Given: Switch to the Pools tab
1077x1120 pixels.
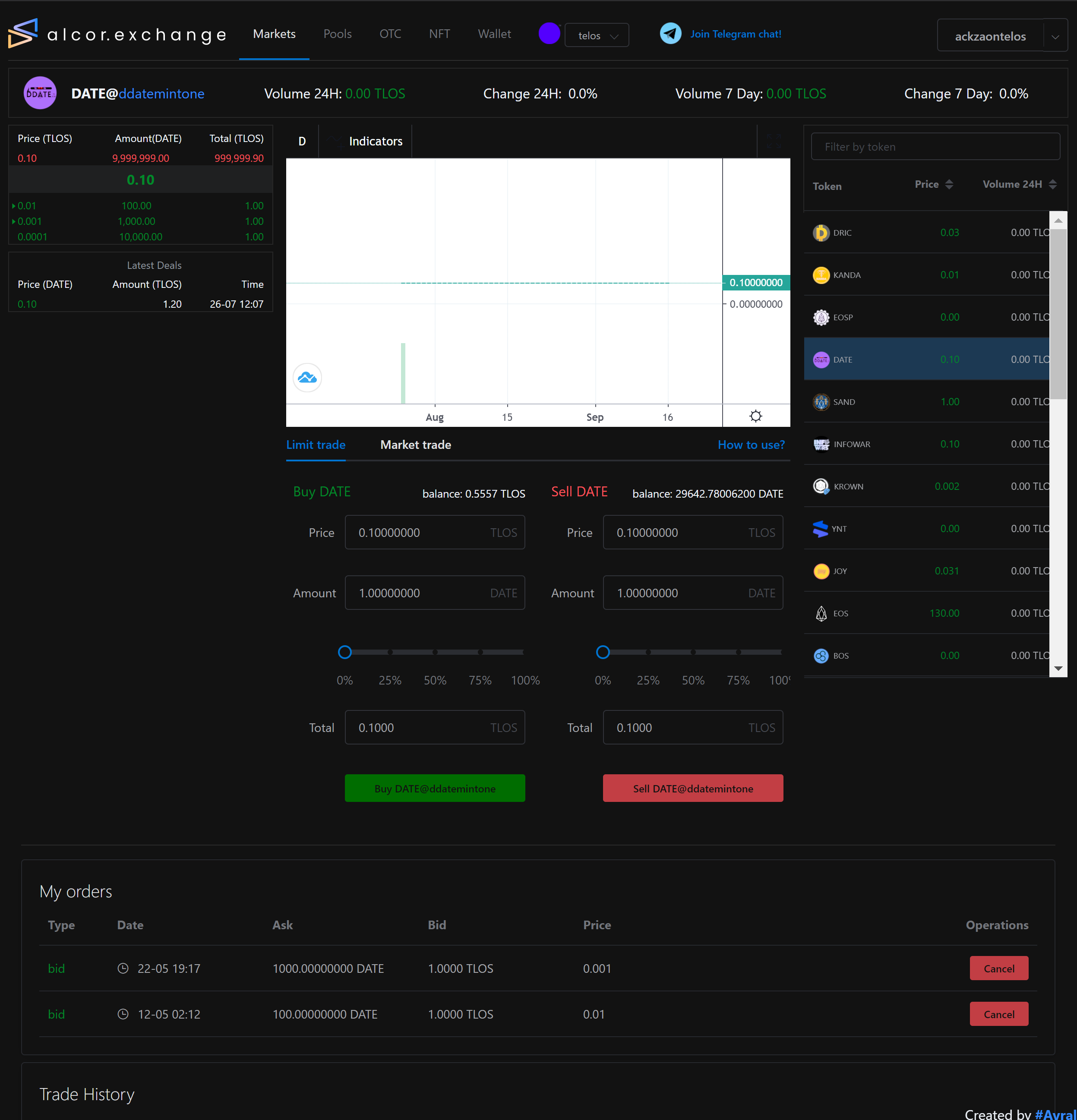Looking at the screenshot, I should pos(337,34).
